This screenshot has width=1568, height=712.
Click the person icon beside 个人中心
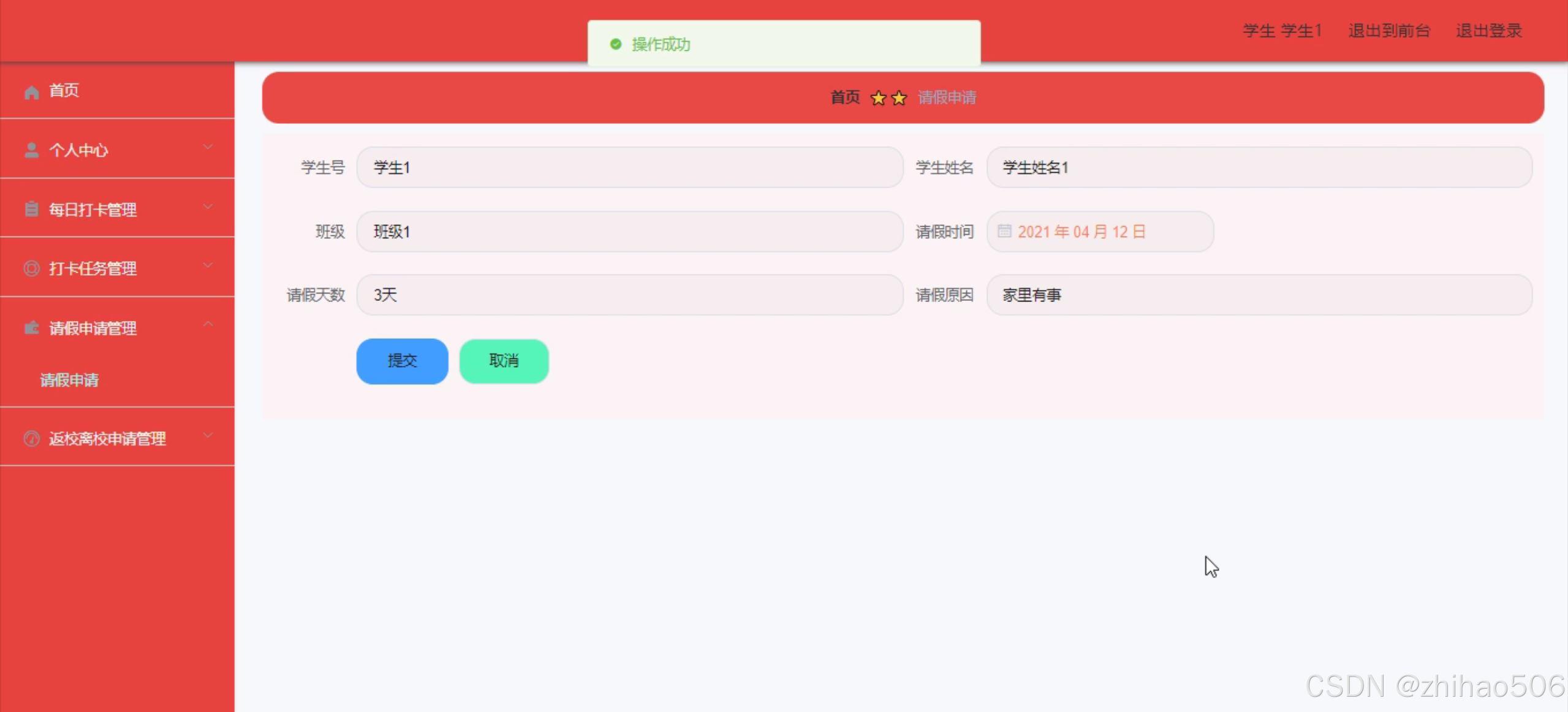pos(31,150)
